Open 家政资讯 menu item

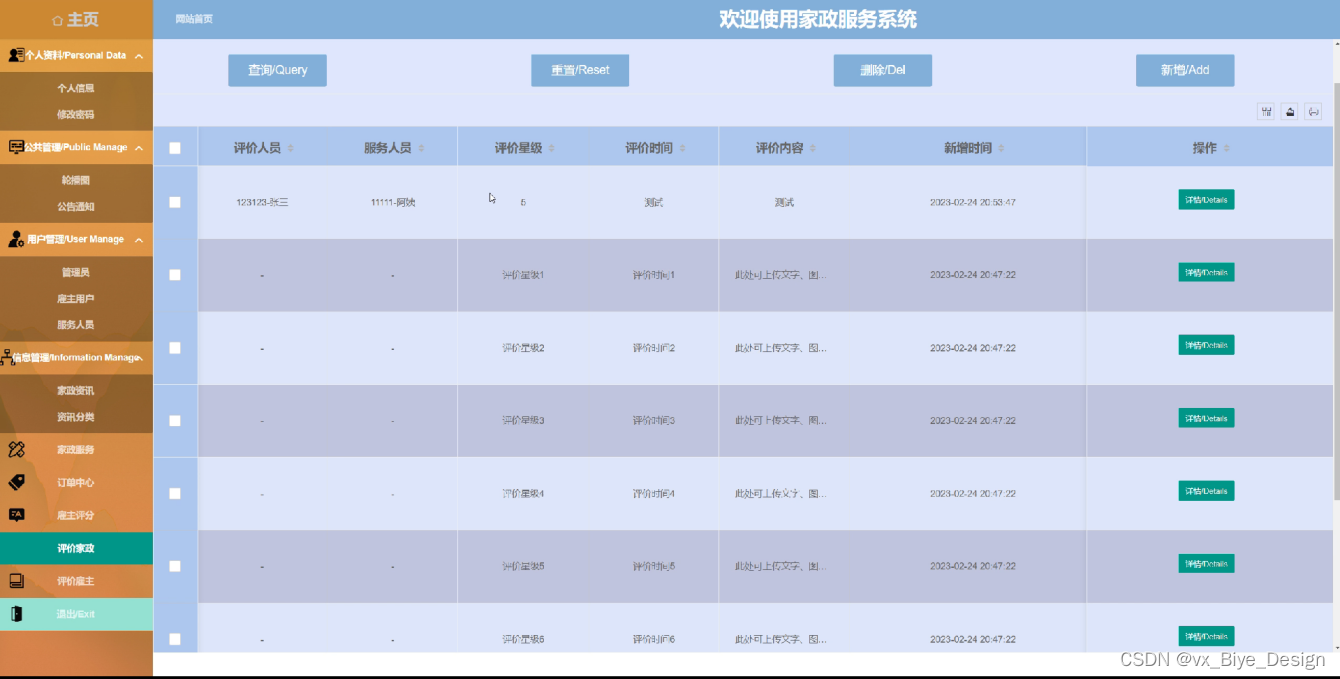coord(76,391)
